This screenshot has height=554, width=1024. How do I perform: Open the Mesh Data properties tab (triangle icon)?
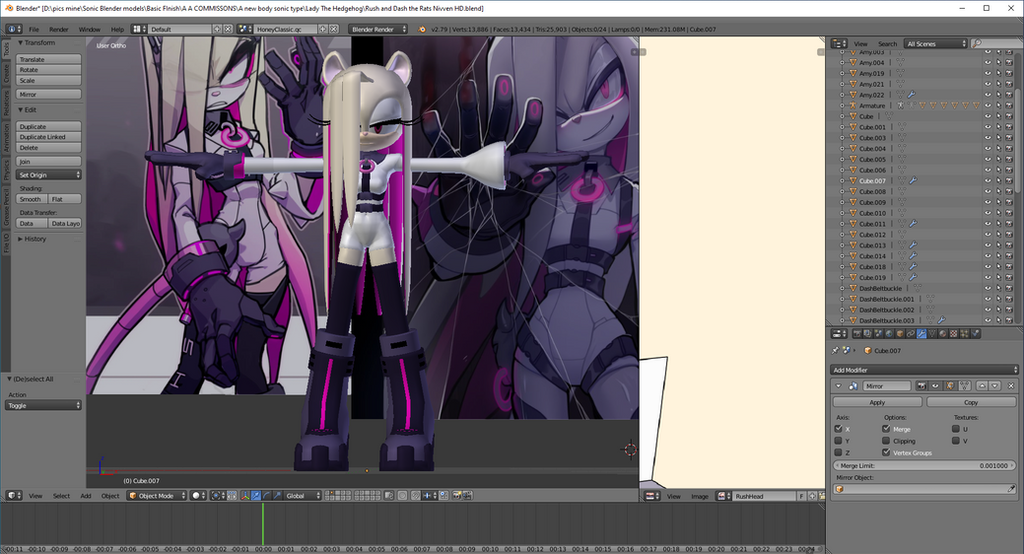pyautogui.click(x=932, y=333)
